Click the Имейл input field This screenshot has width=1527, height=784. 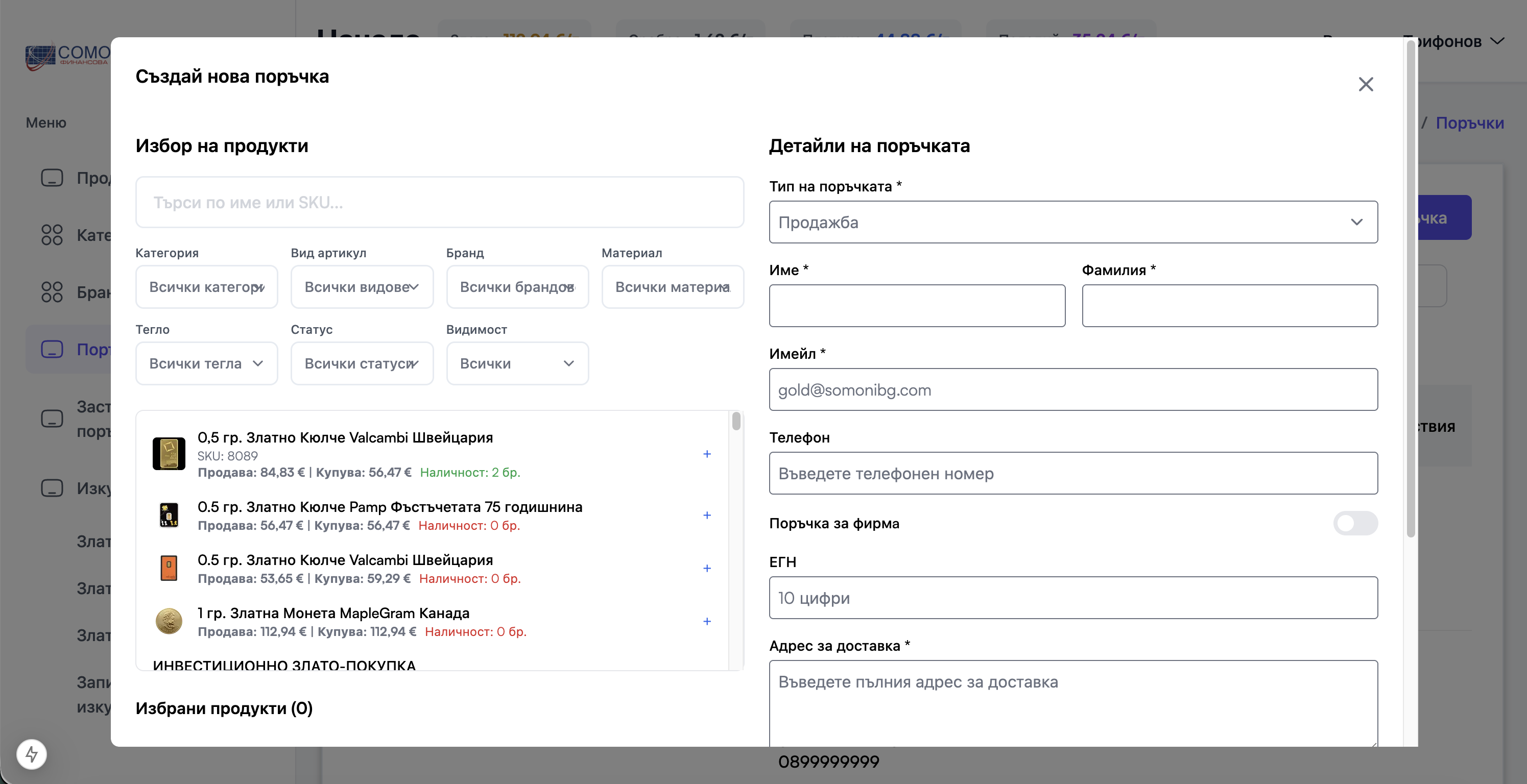click(x=1073, y=389)
